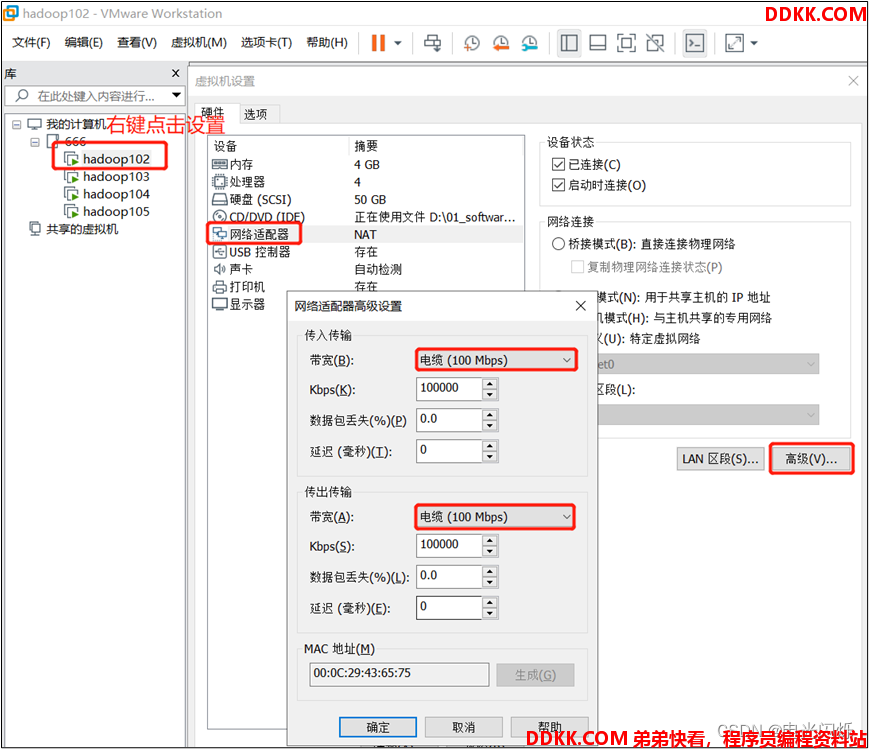This screenshot has height=749, width=869.
Task: Open the snapshot manager icon
Action: pyautogui.click(x=530, y=43)
